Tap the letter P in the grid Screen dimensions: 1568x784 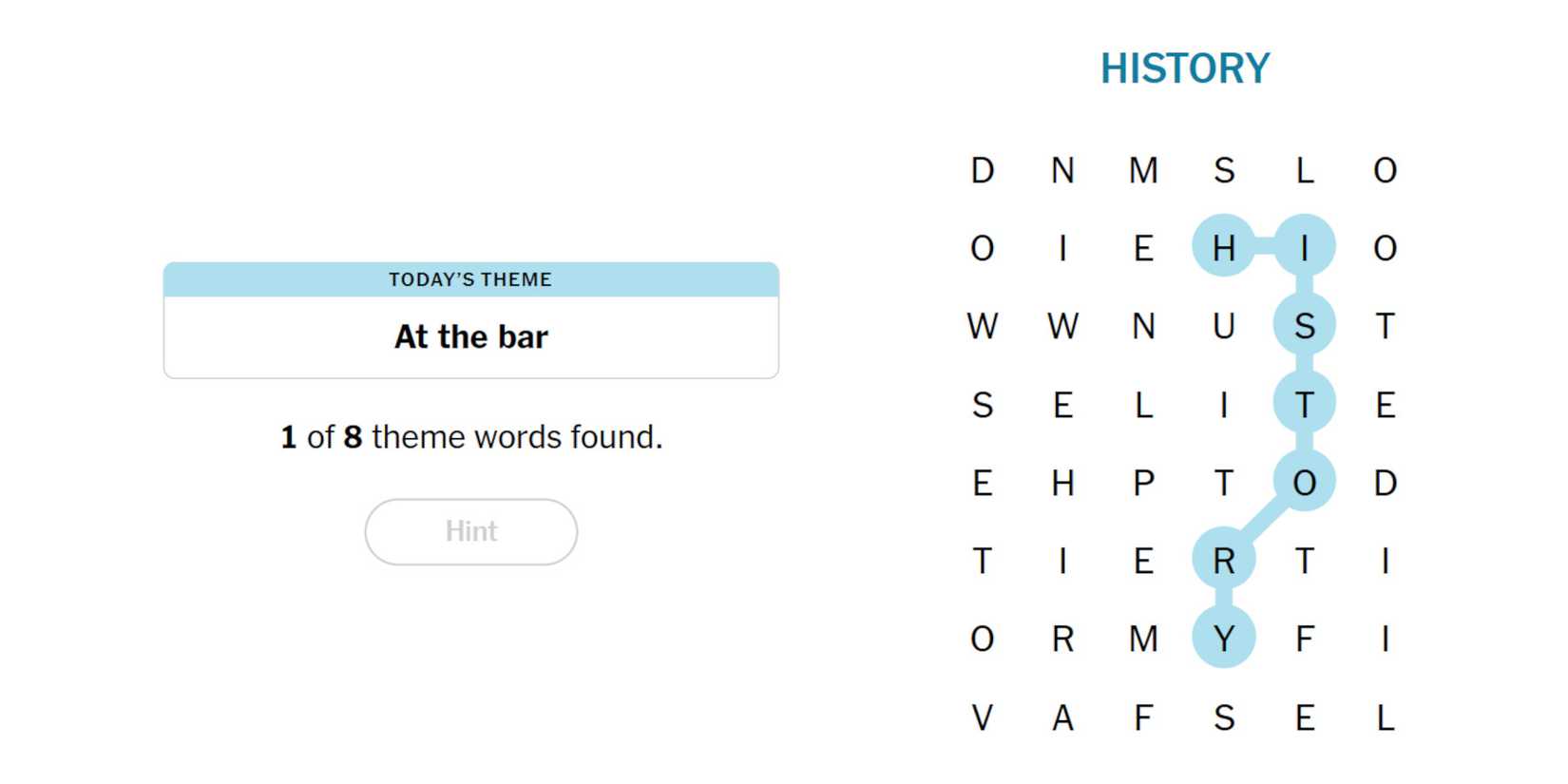[x=1143, y=483]
